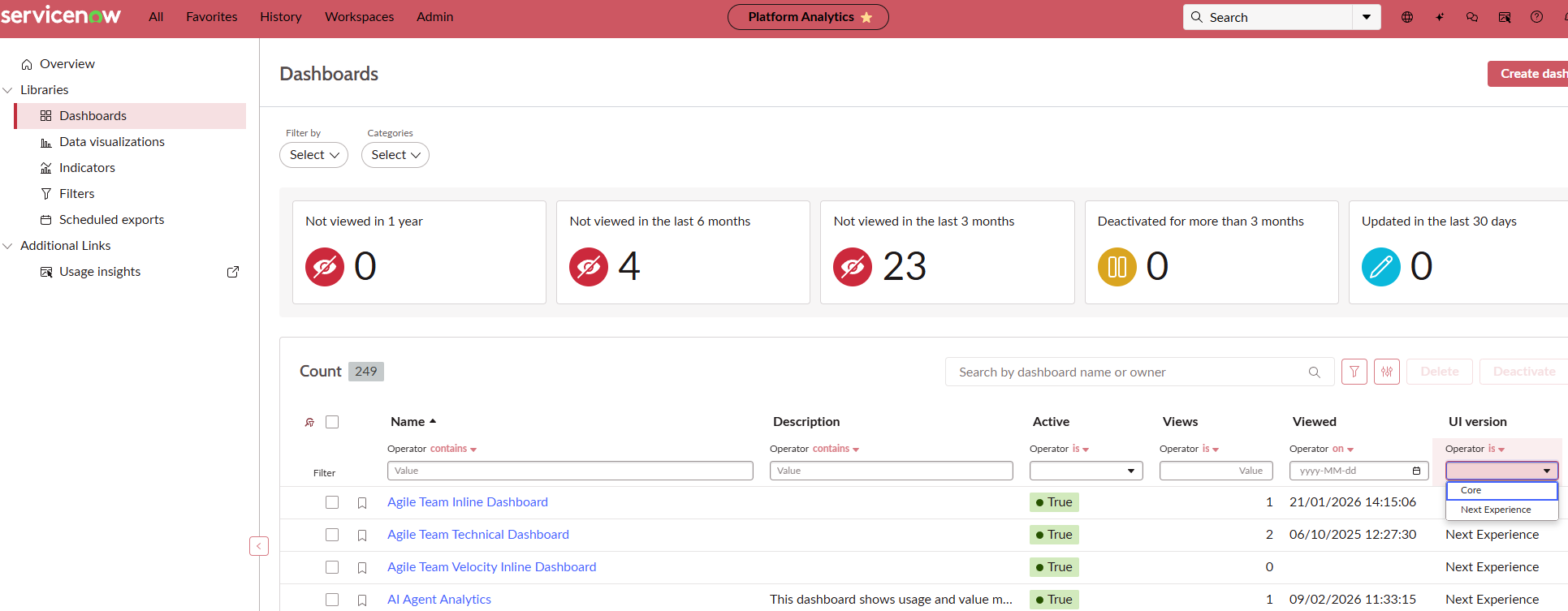
Task: Bookmark Agile Team Inline Dashboard
Action: pyautogui.click(x=362, y=503)
